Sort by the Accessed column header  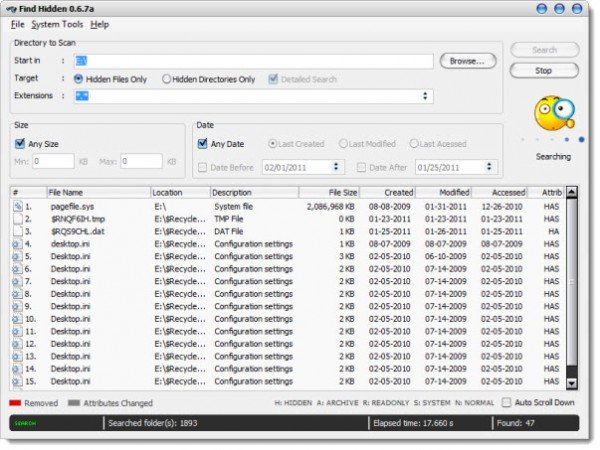(x=499, y=192)
